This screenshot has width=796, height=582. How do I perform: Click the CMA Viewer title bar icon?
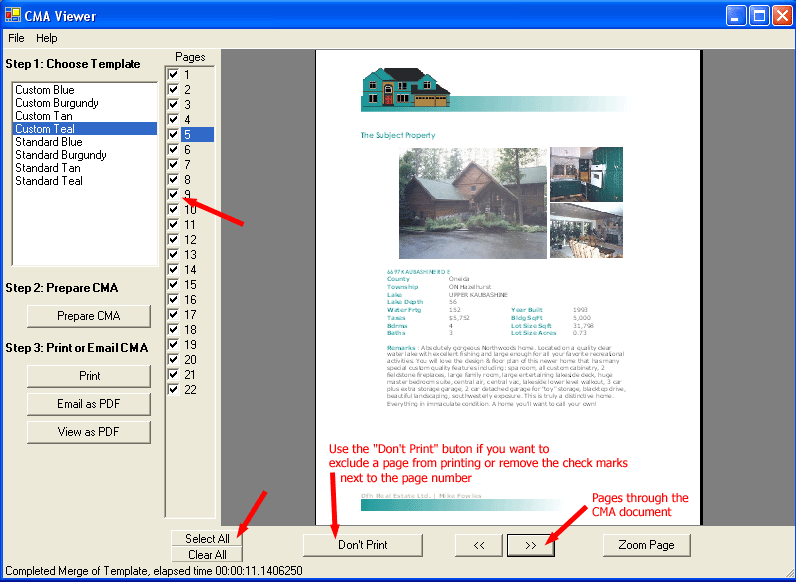(12, 15)
